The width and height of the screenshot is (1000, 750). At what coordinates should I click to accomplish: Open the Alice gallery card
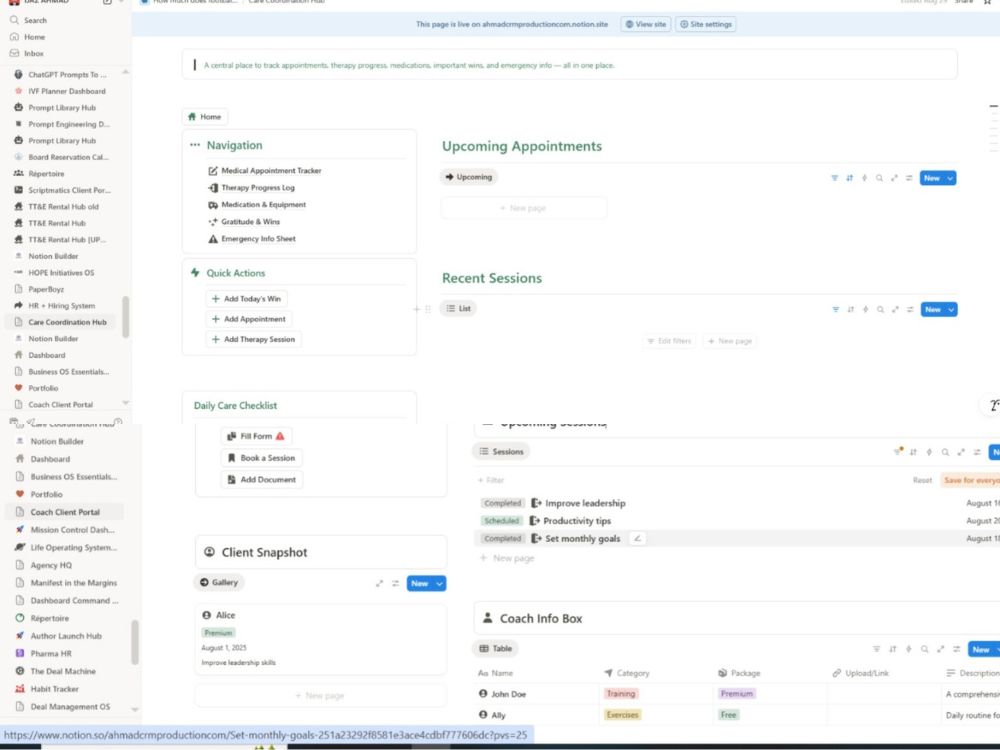coord(321,639)
